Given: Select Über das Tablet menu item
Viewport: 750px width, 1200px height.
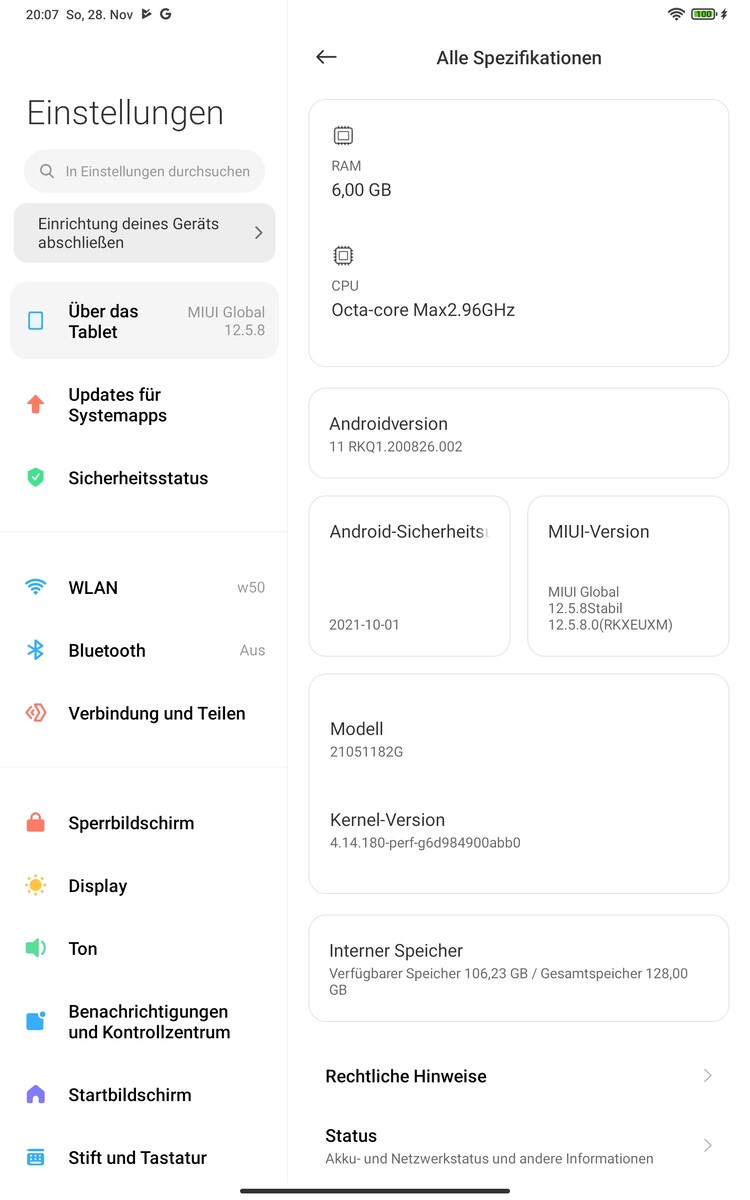Looking at the screenshot, I should 144,321.
